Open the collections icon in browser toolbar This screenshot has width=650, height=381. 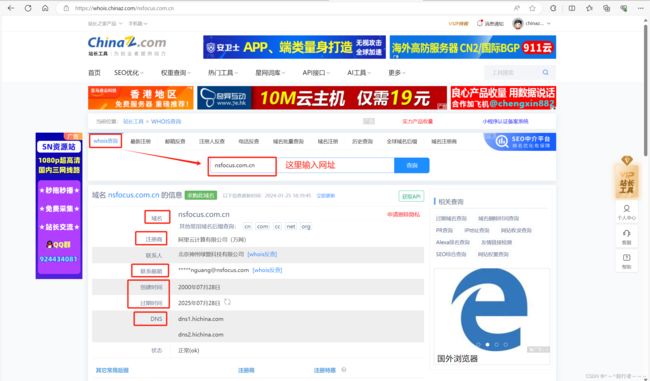pos(606,8)
